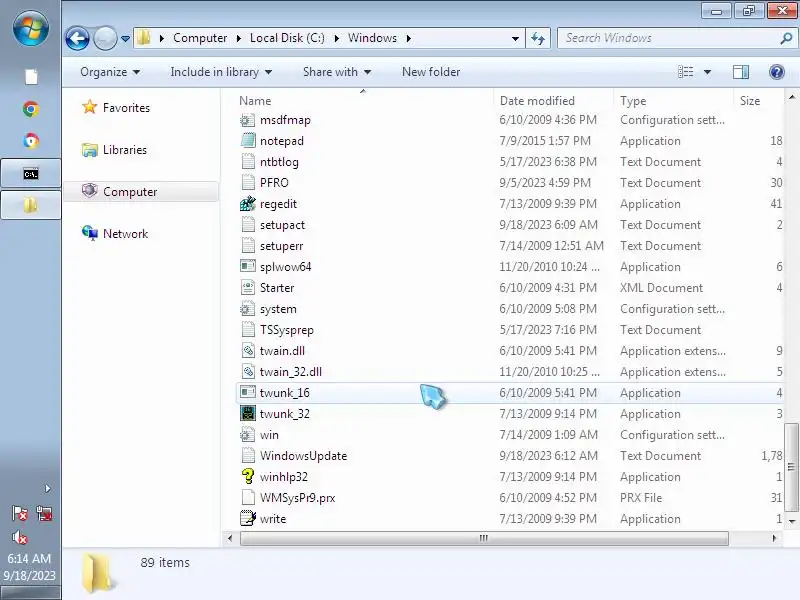Select the setuperr file
Viewport: 800px width, 600px height.
point(281,246)
